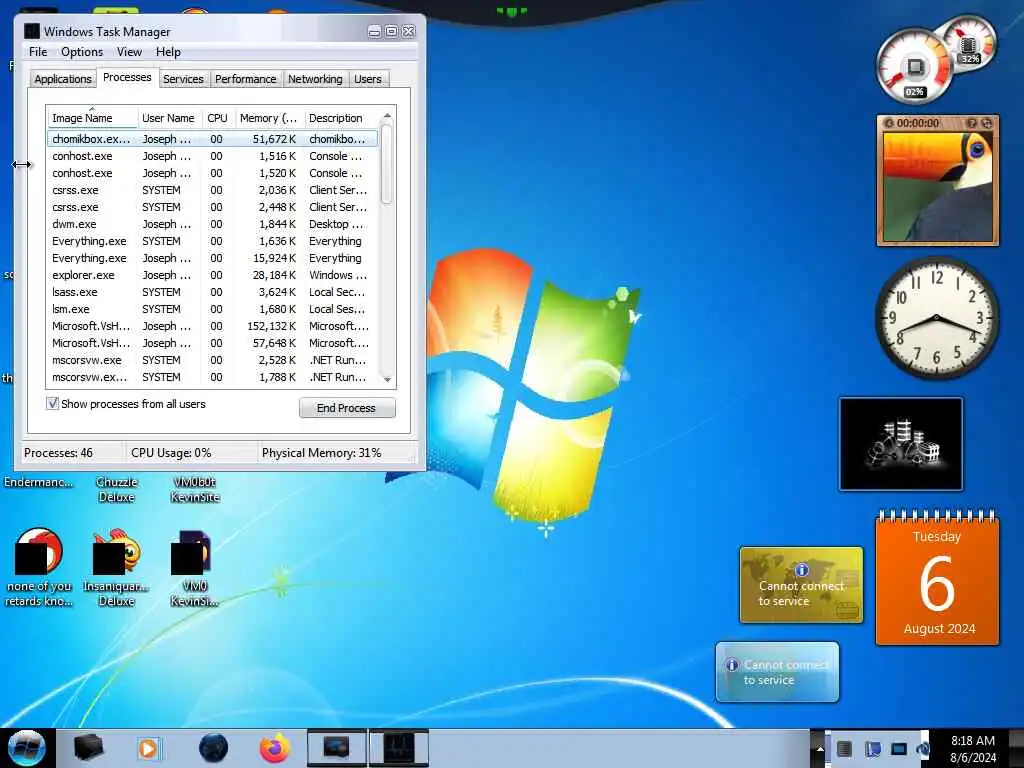The height and width of the screenshot is (768, 1024).
Task: Sort by Memory column header
Action: (268, 118)
